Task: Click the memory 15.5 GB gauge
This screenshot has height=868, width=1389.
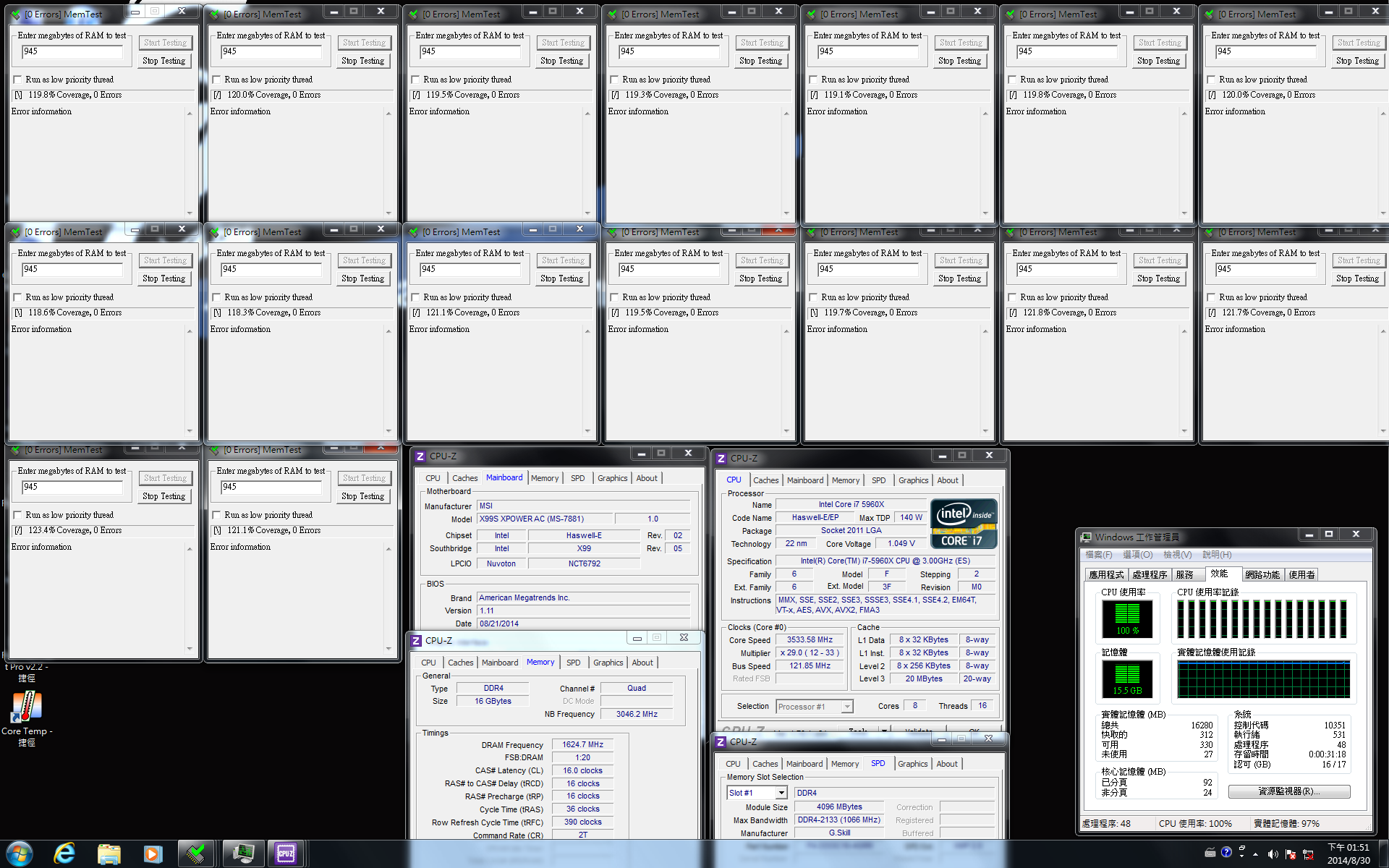Action: point(1127,678)
